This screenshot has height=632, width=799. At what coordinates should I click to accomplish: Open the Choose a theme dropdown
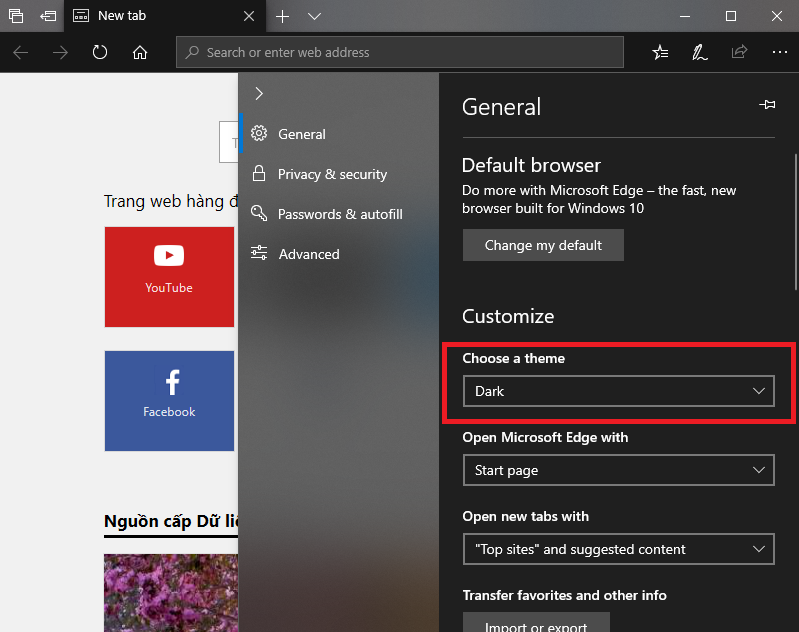619,391
